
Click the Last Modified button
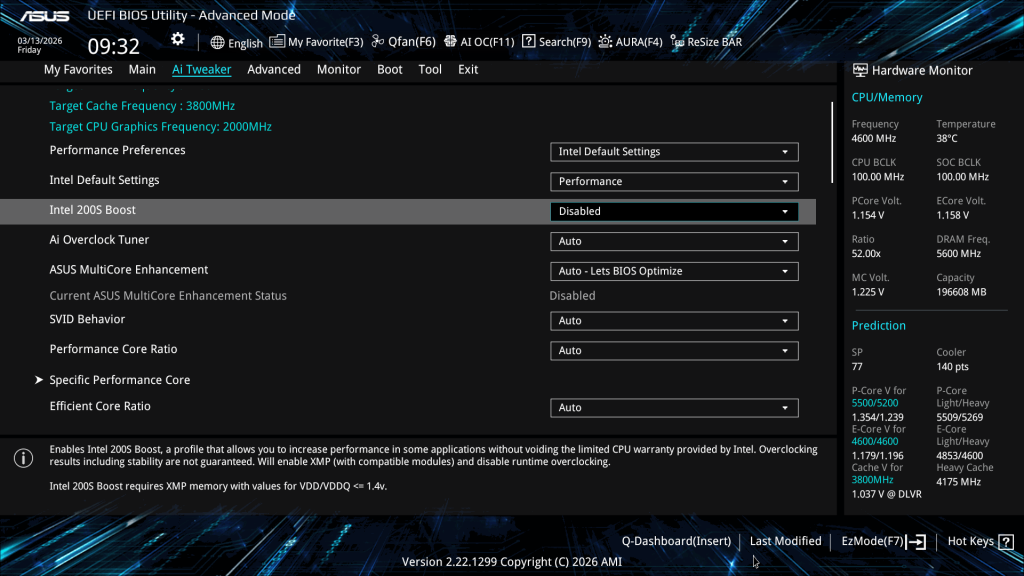pyautogui.click(x=785, y=541)
